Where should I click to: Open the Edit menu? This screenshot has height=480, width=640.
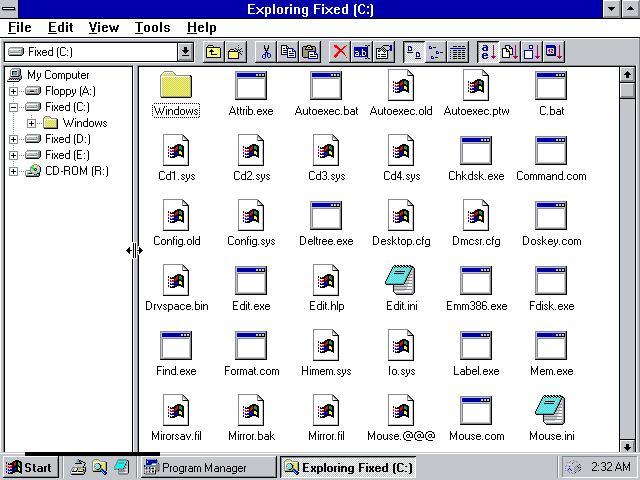(x=60, y=27)
